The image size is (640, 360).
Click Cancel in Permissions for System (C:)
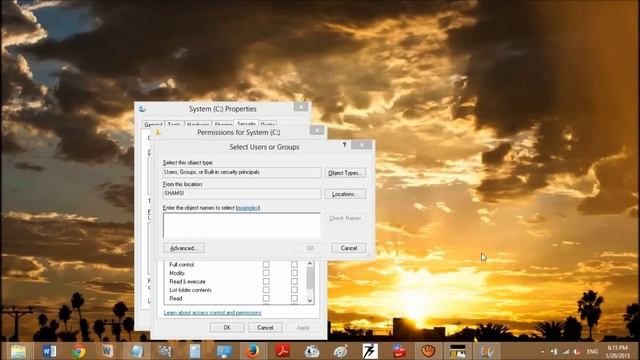coord(265,327)
